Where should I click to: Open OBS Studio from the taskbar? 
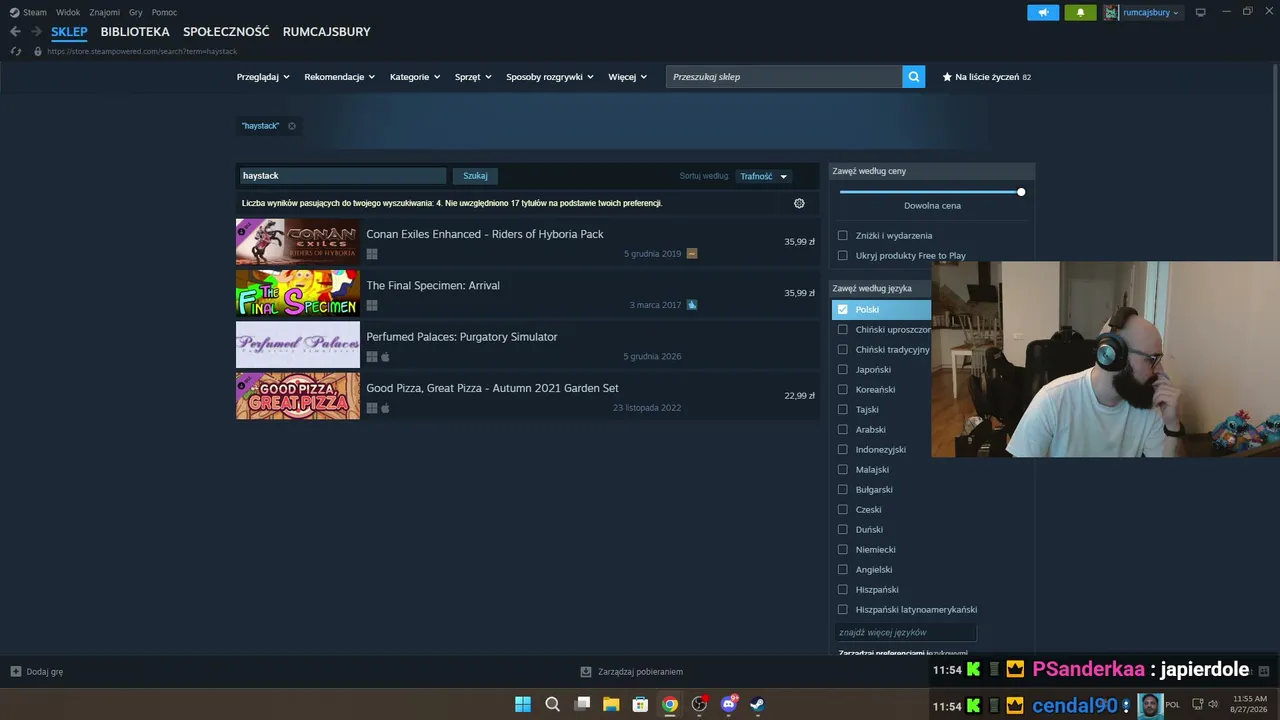click(x=699, y=704)
